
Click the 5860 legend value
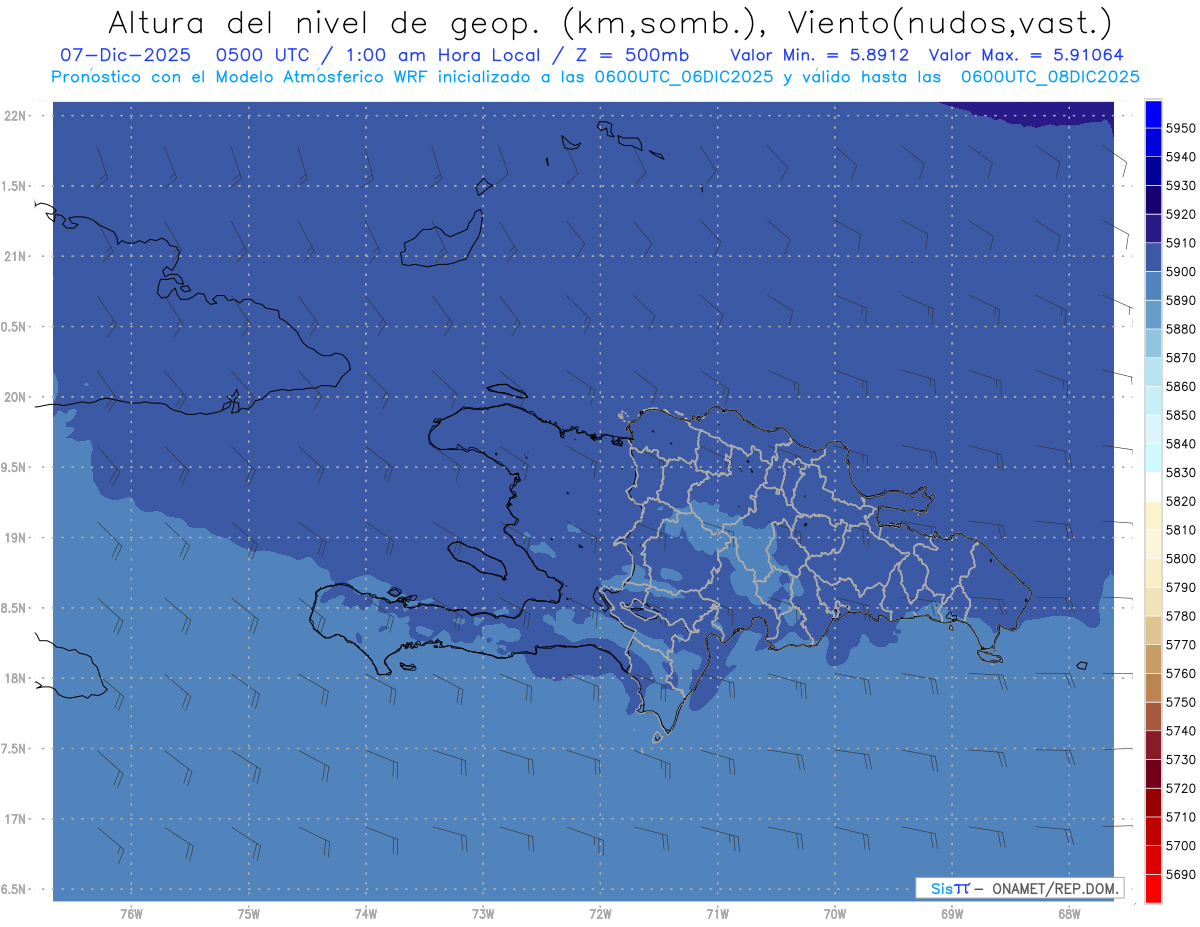click(1180, 386)
